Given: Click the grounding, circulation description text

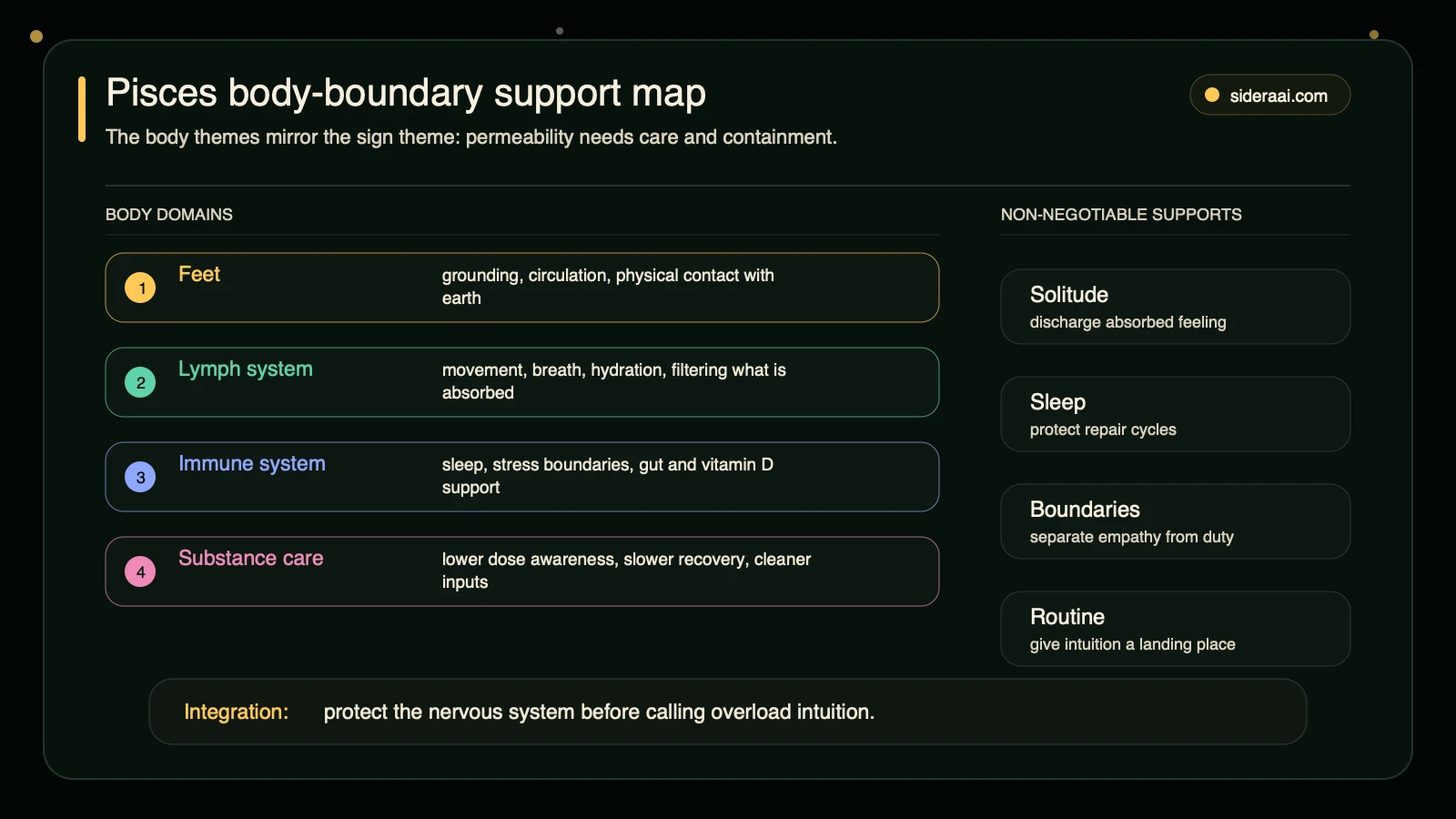Looking at the screenshot, I should (608, 287).
